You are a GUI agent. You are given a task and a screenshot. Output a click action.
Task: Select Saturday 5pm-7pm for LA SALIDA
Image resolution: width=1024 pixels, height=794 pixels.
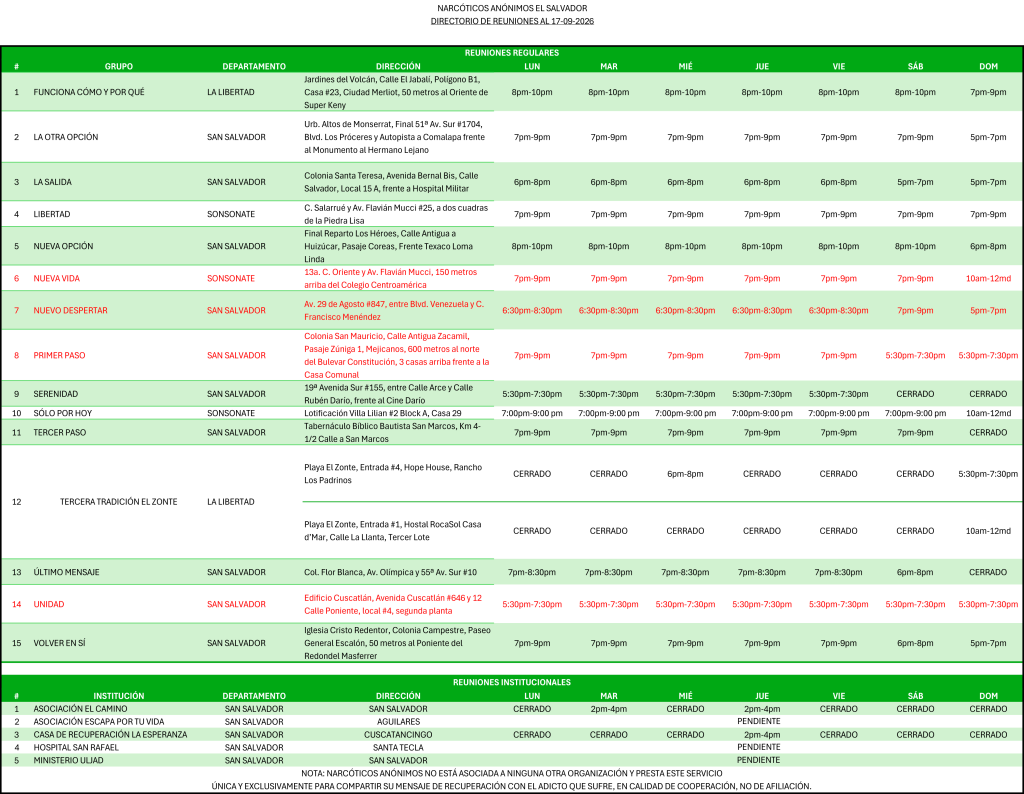915,182
